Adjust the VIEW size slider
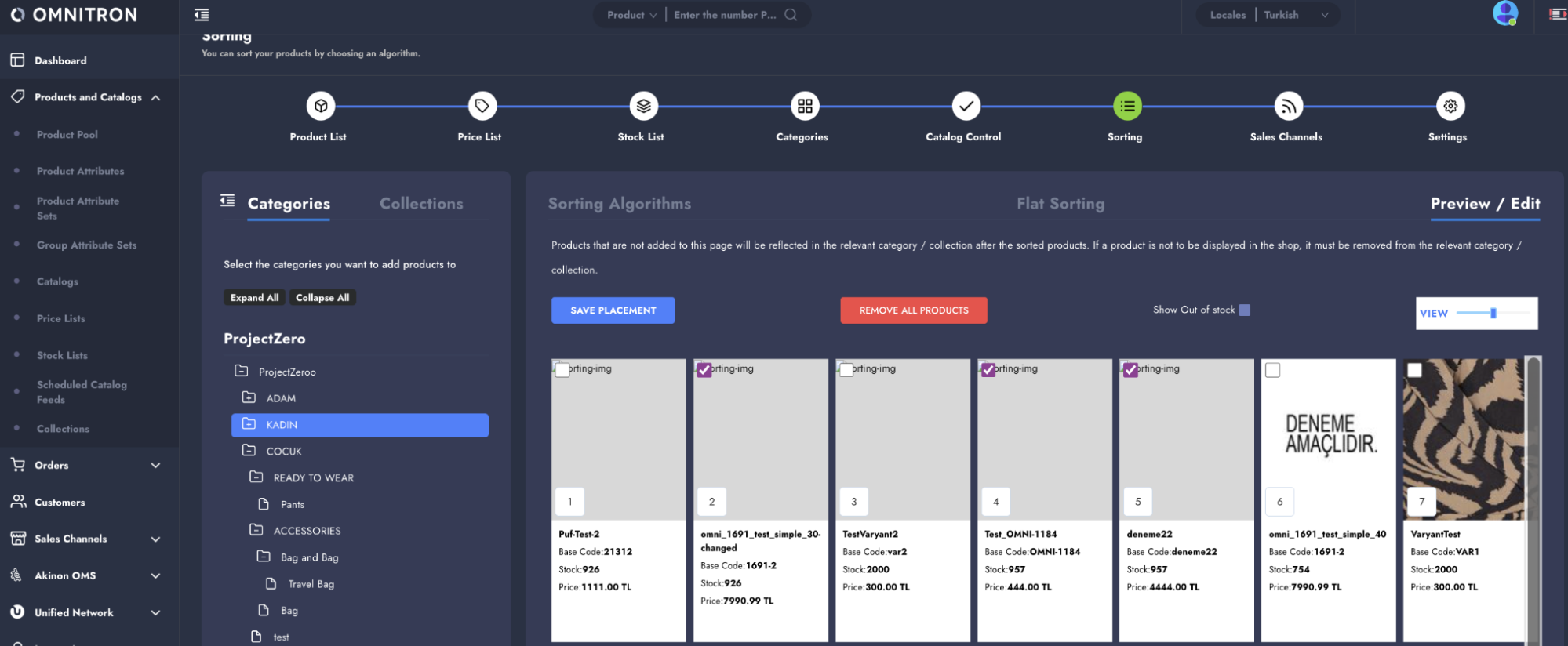Screen dimensions: 1568x646 tap(1493, 313)
